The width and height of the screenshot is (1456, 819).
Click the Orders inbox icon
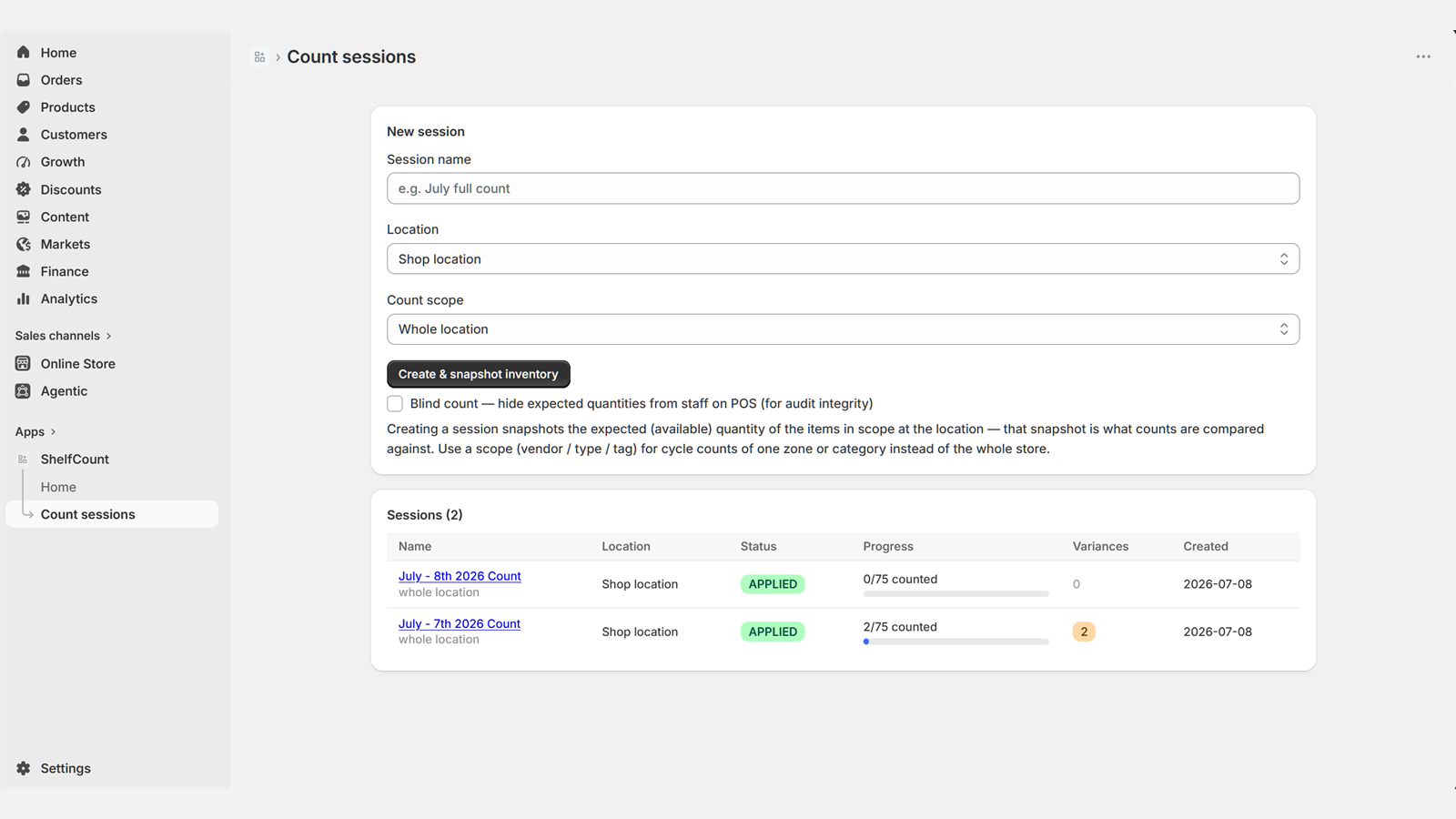[x=24, y=80]
